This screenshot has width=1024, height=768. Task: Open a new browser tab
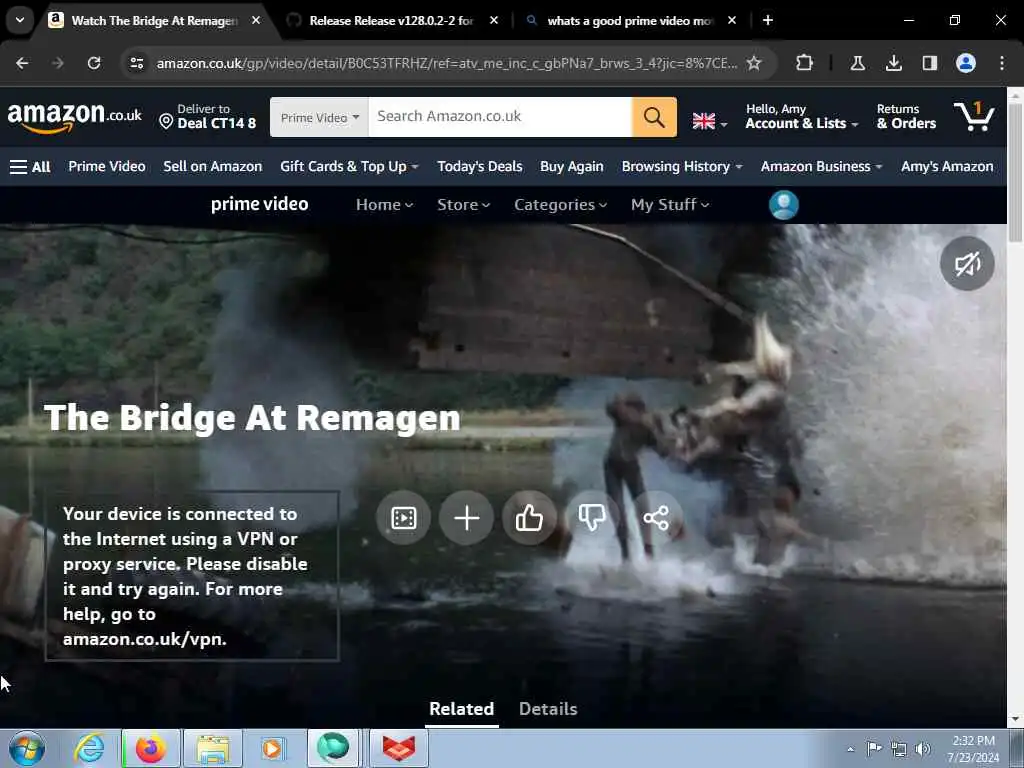(x=768, y=20)
